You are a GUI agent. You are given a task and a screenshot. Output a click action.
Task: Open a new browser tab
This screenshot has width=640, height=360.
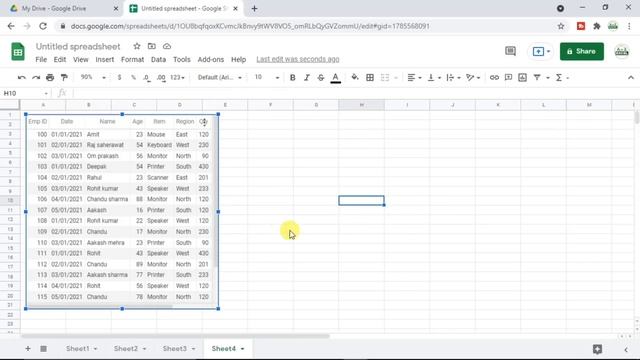click(254, 9)
